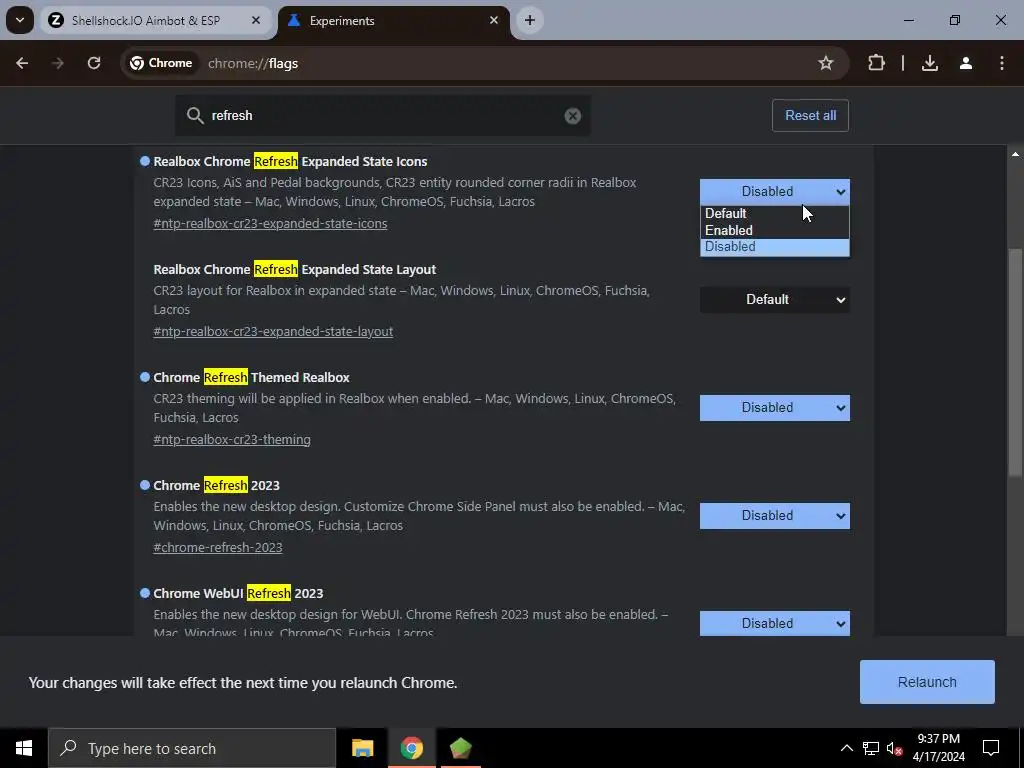Close the Experiments tab
The image size is (1024, 768).
click(494, 20)
